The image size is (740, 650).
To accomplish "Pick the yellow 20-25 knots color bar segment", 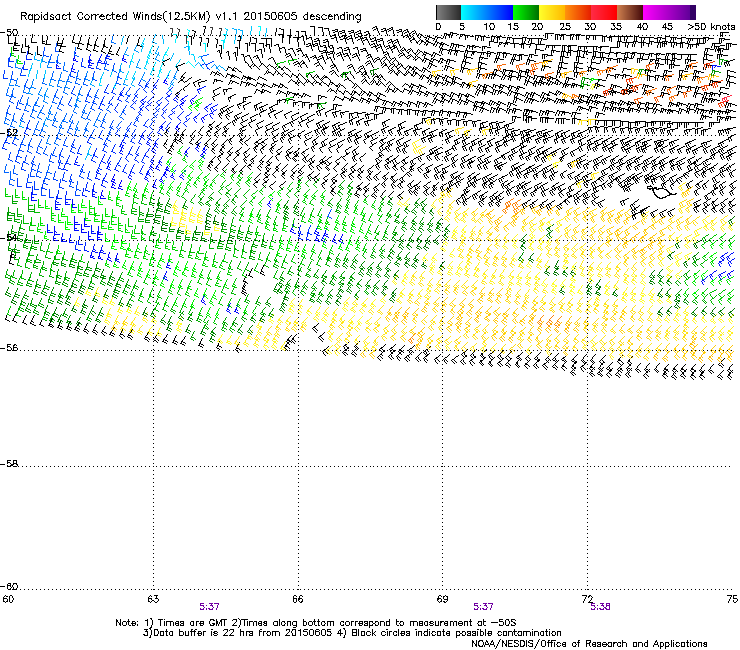I will [552, 12].
